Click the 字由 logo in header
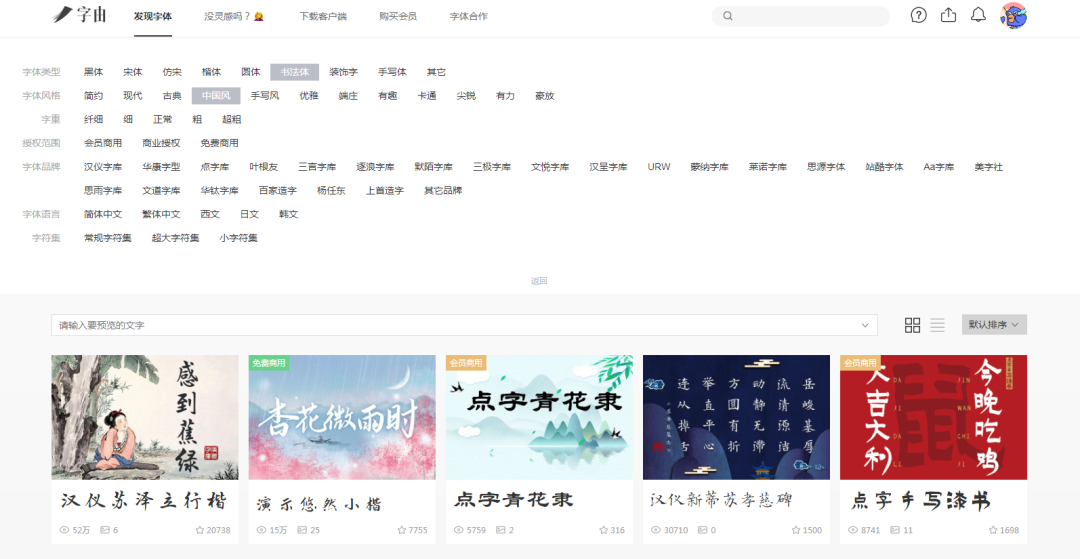The image size is (1080, 559). (x=80, y=15)
